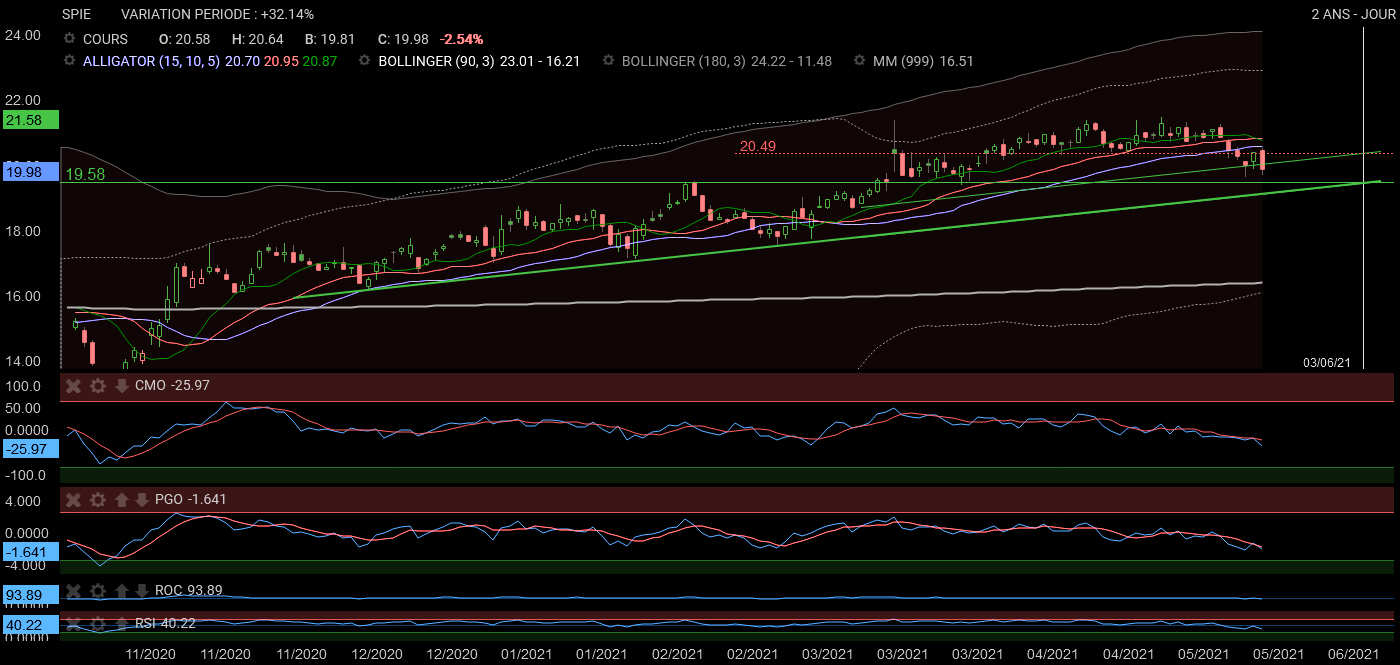The height and width of the screenshot is (665, 1400).
Task: Open CMO indicator settings gear
Action: (97, 386)
